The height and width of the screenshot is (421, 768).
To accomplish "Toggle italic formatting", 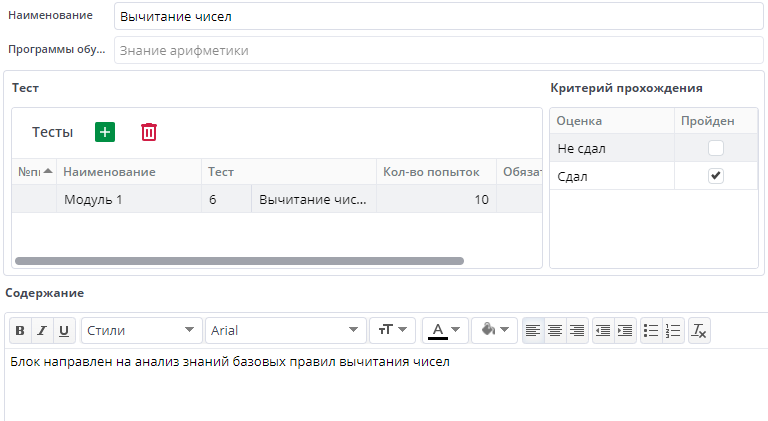I will click(42, 330).
